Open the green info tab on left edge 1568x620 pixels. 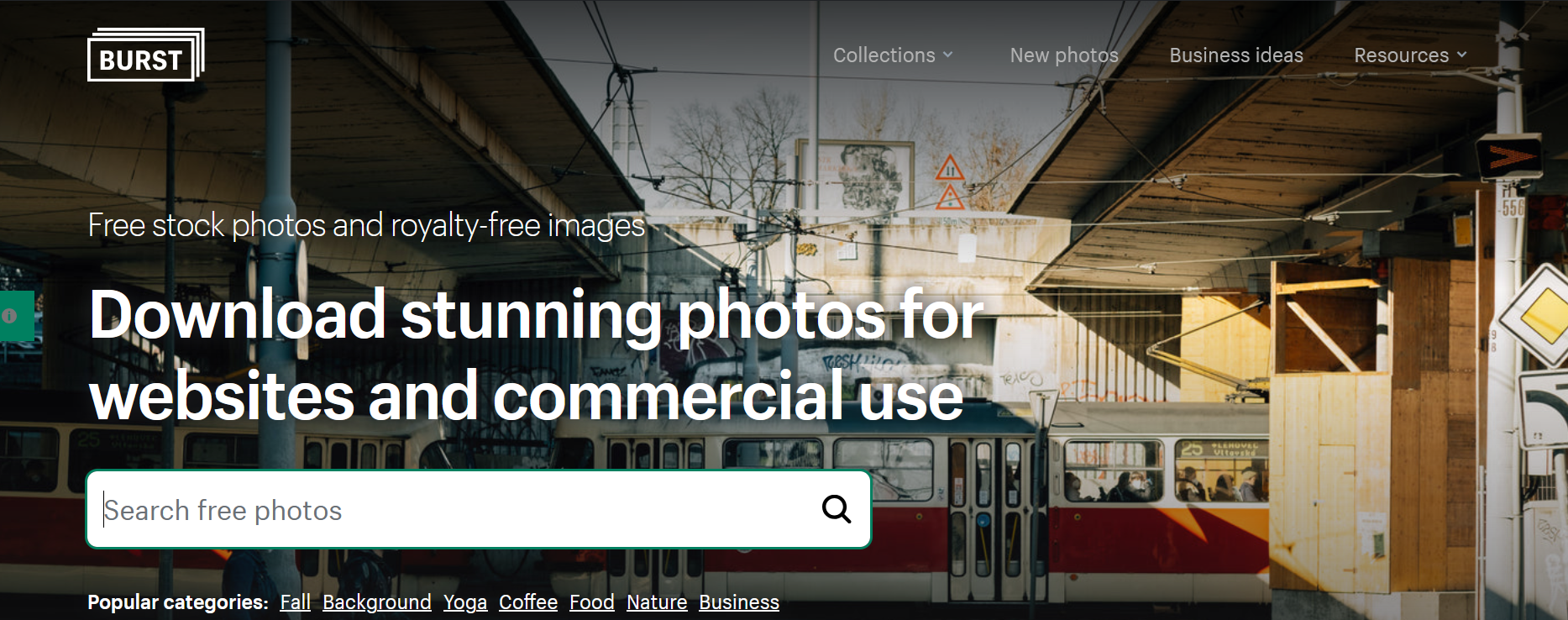tap(14, 316)
